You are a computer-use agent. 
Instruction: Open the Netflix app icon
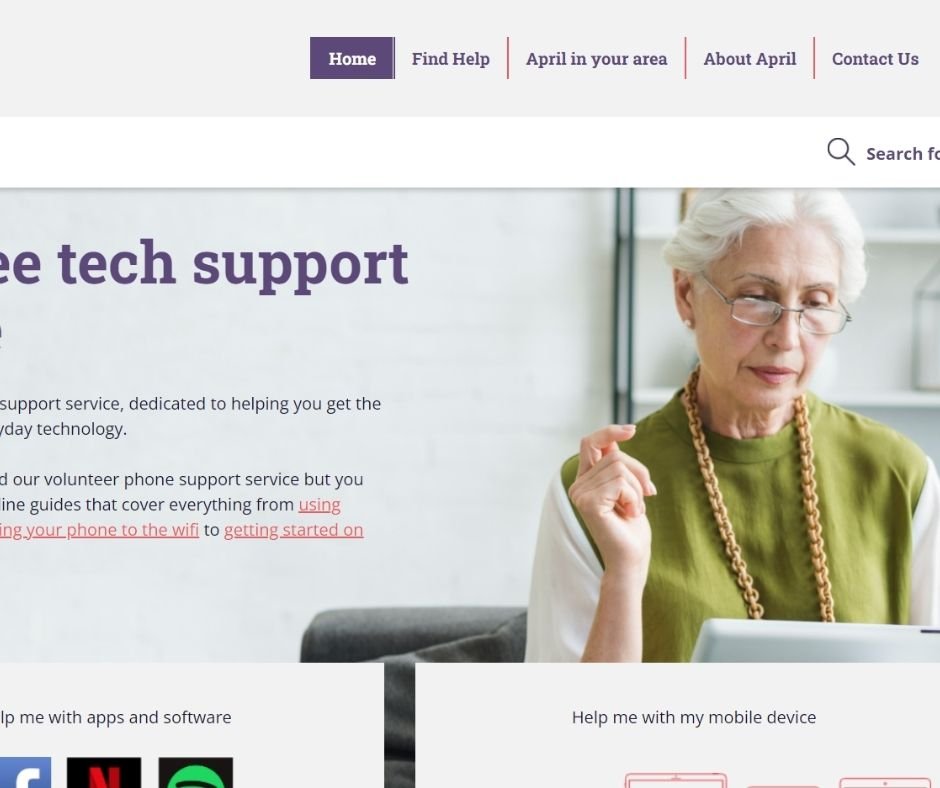click(104, 772)
